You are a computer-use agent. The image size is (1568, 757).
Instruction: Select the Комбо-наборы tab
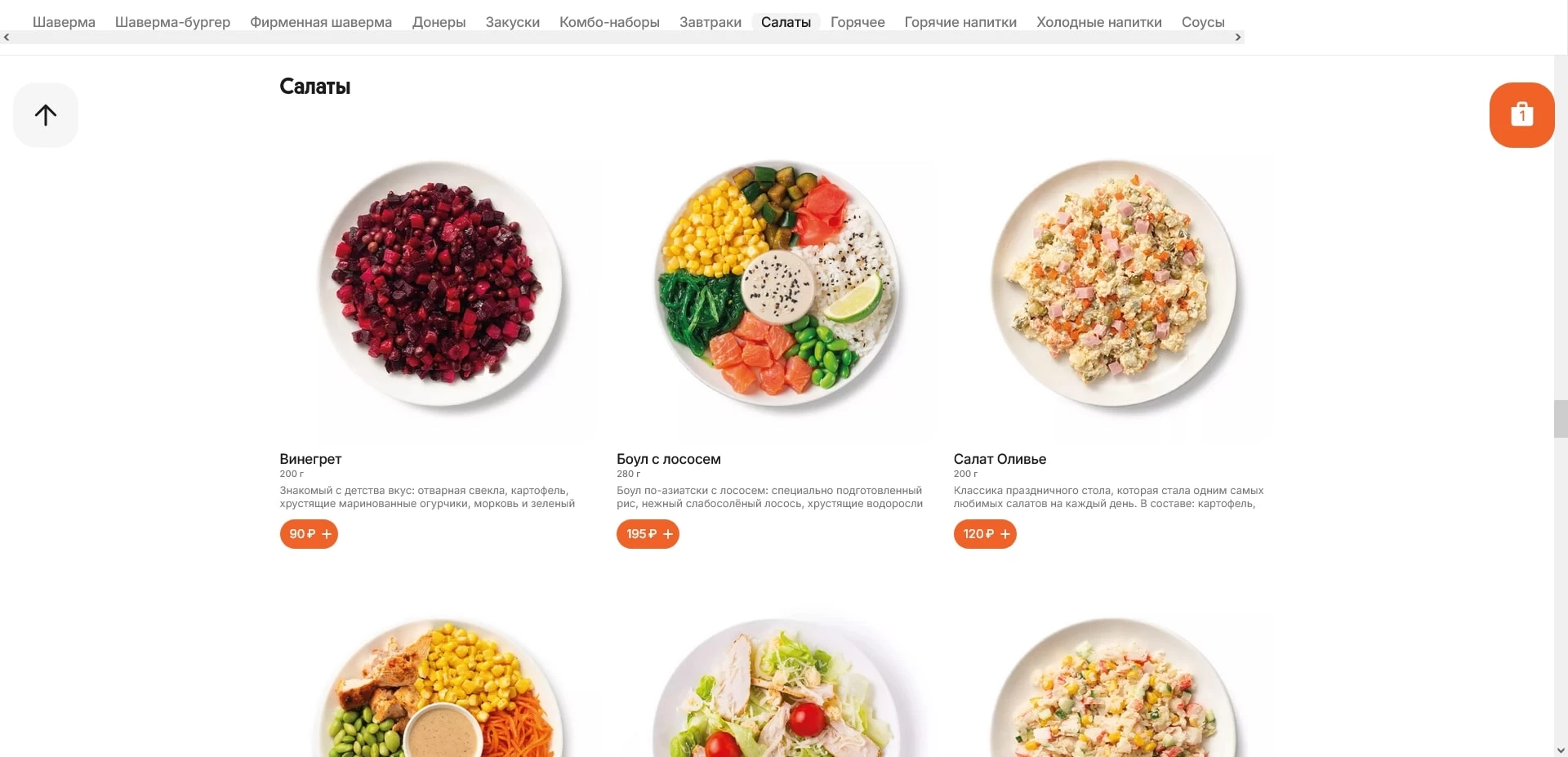coord(609,22)
